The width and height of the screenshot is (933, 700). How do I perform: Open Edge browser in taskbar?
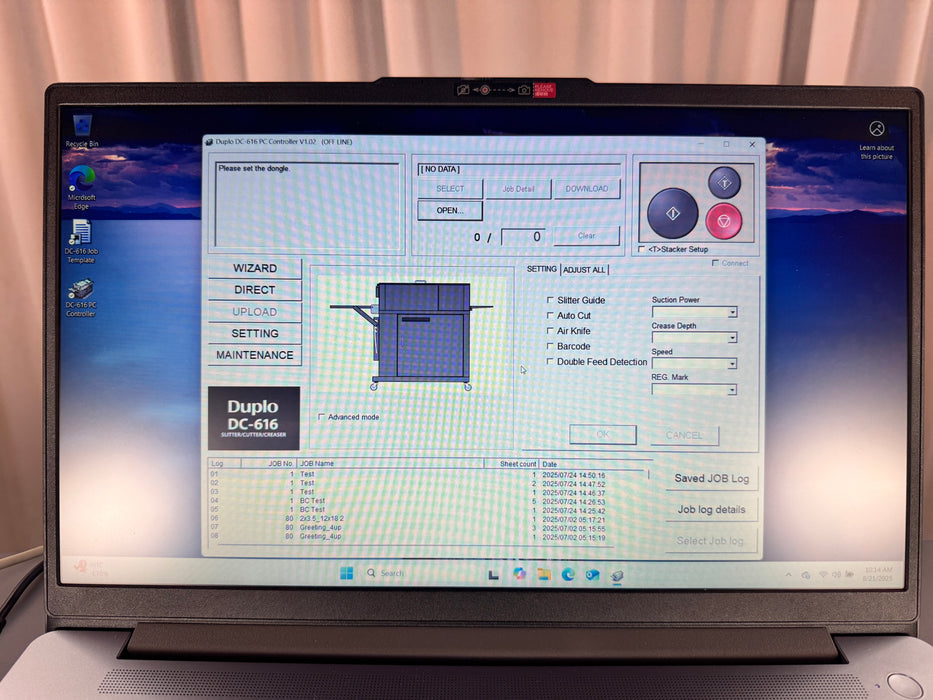[x=568, y=574]
